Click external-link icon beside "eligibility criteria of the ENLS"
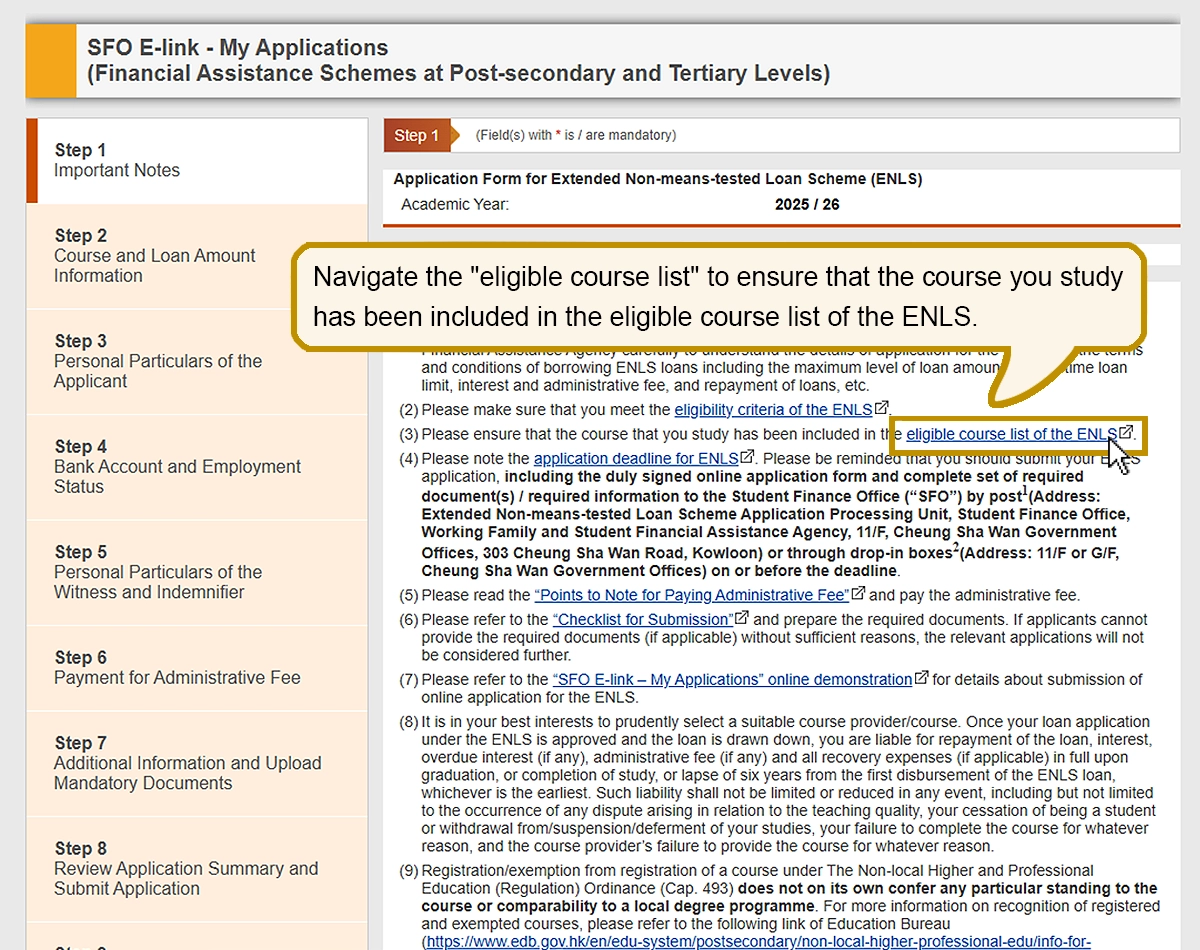This screenshot has height=950, width=1200. (881, 409)
